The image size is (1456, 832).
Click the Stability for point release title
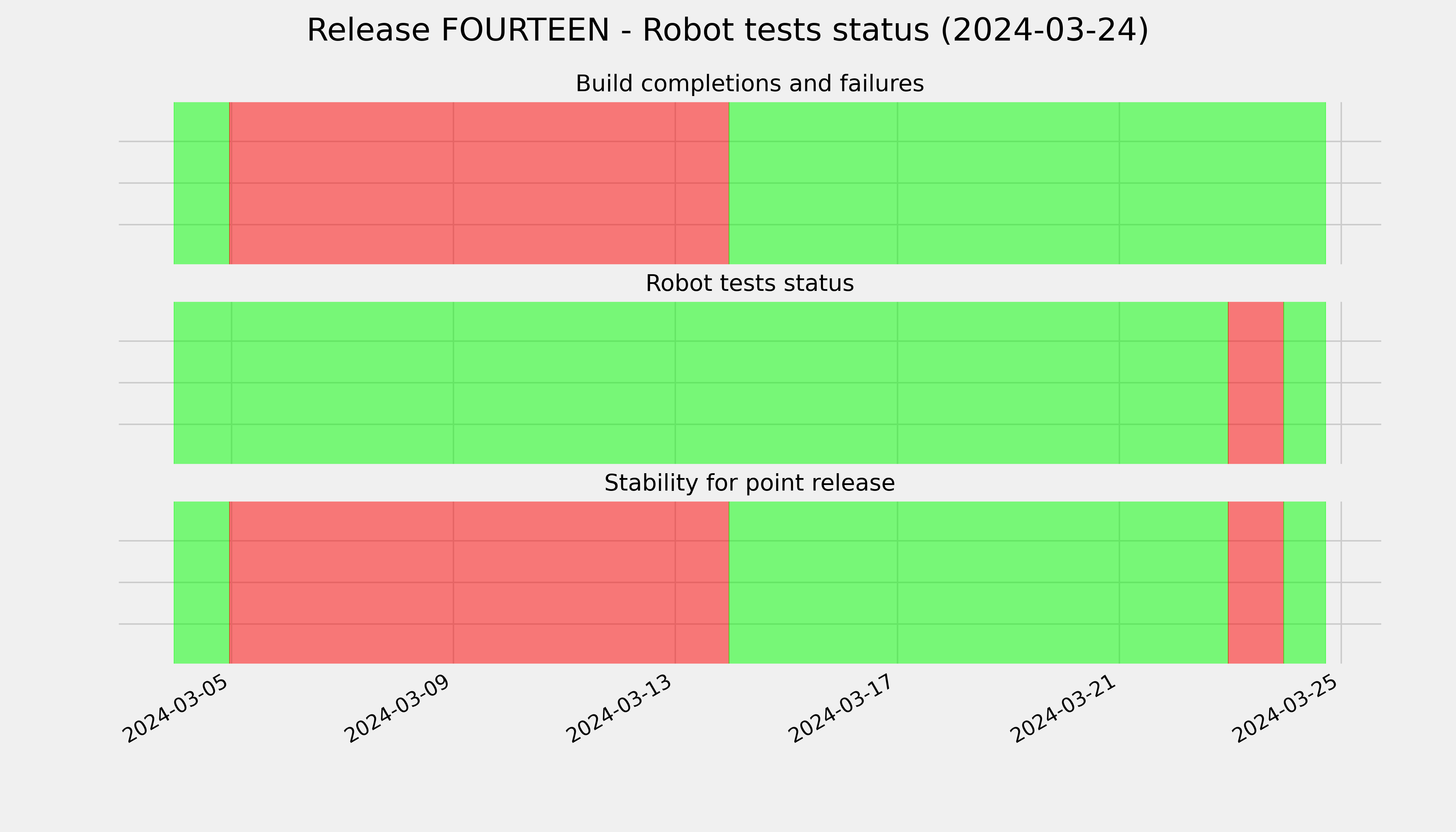(749, 484)
